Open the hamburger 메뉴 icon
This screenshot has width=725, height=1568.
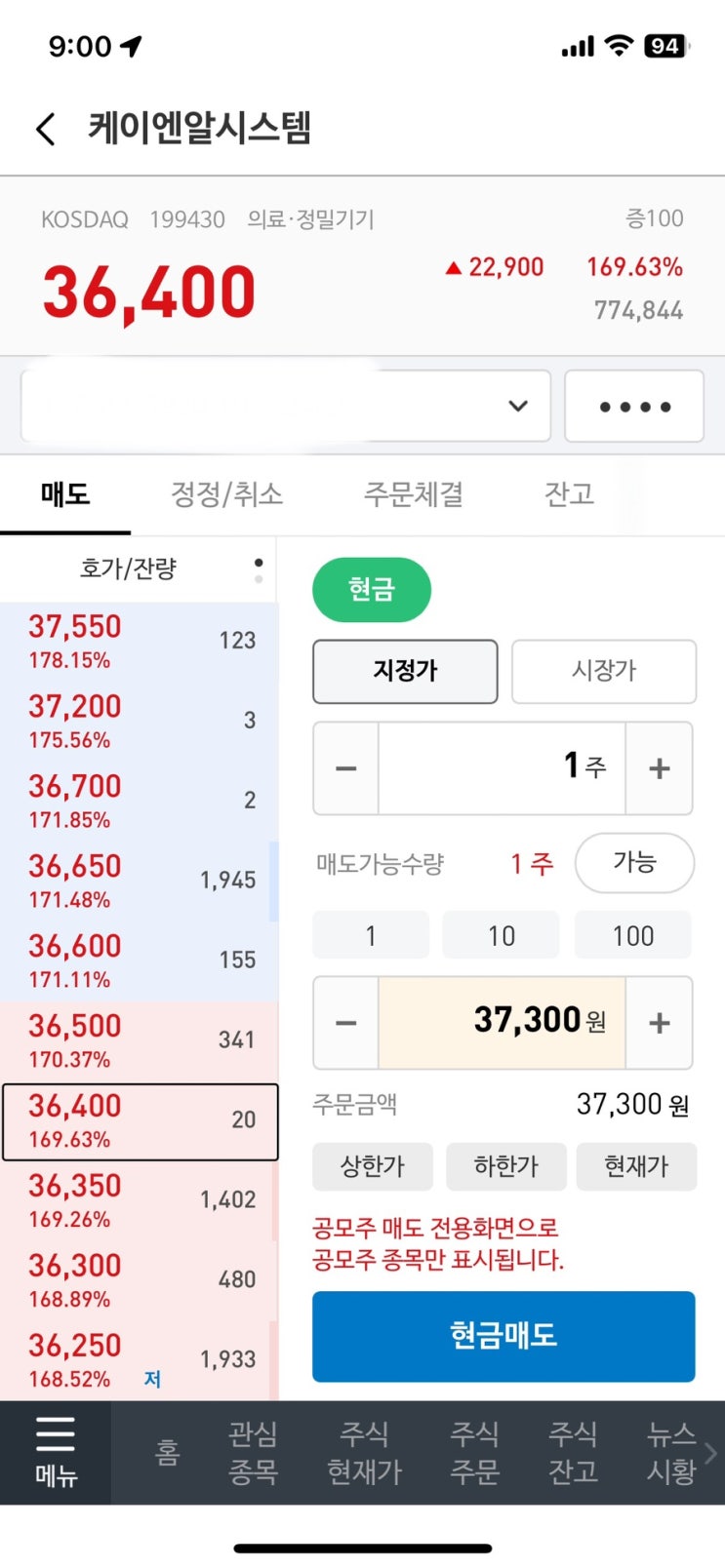[56, 1451]
